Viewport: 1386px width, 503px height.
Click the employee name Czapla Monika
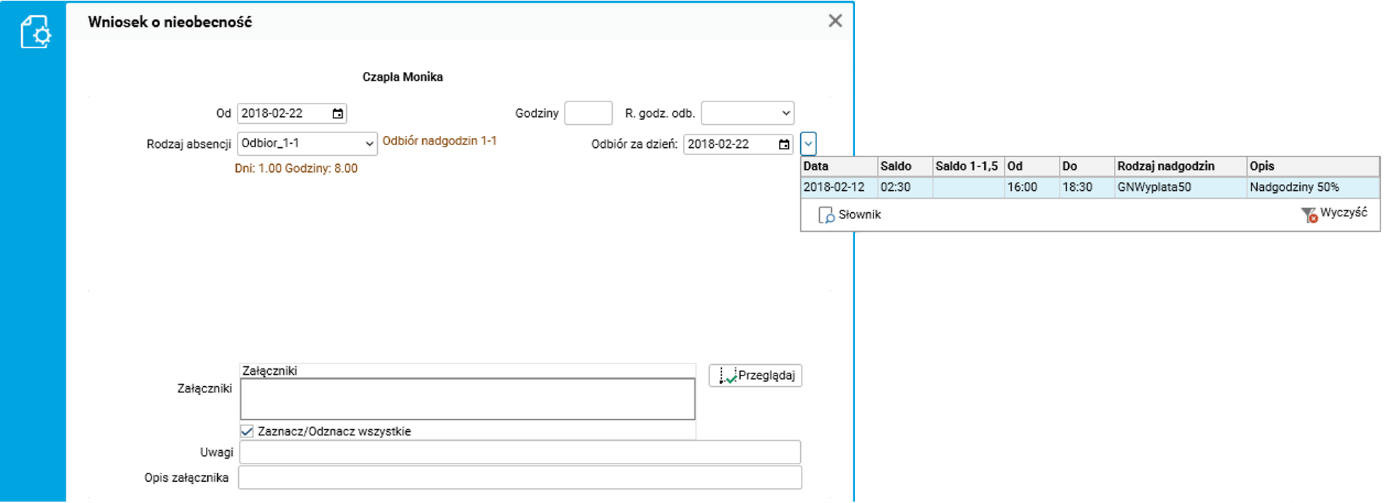coord(402,76)
